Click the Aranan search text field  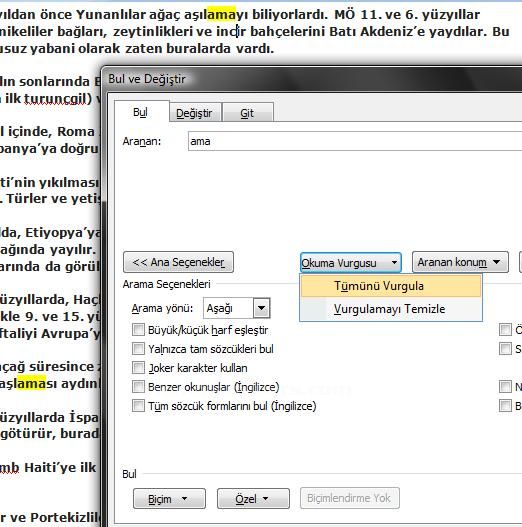pos(355,141)
